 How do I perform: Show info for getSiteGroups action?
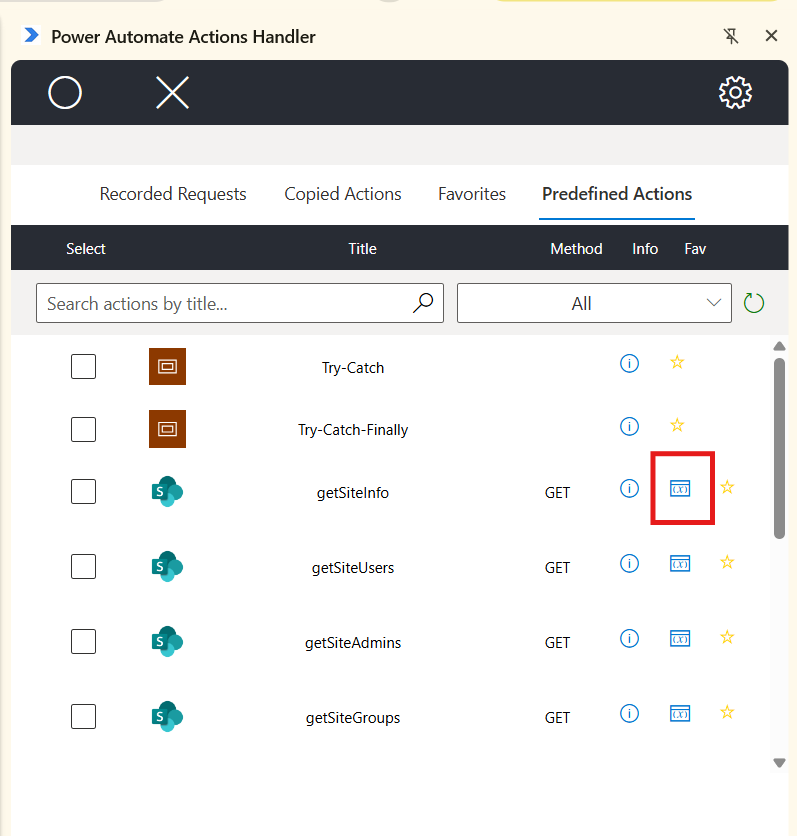pyautogui.click(x=629, y=714)
